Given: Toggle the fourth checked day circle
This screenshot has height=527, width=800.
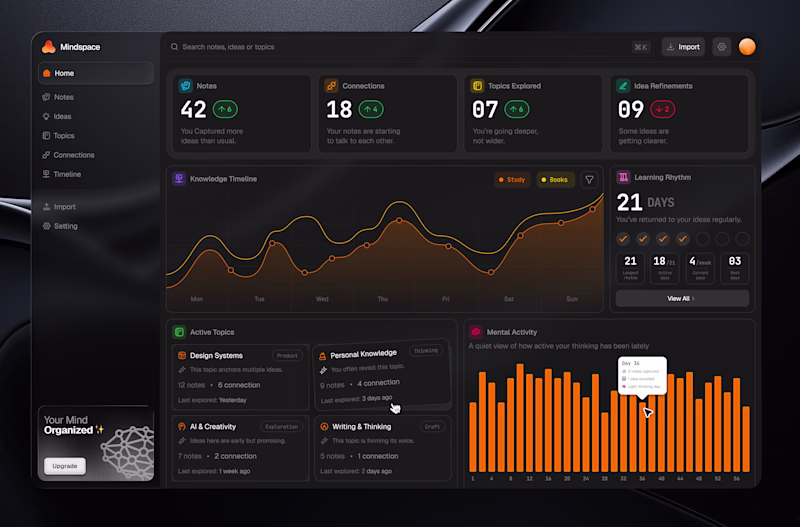Looking at the screenshot, I should point(683,238).
